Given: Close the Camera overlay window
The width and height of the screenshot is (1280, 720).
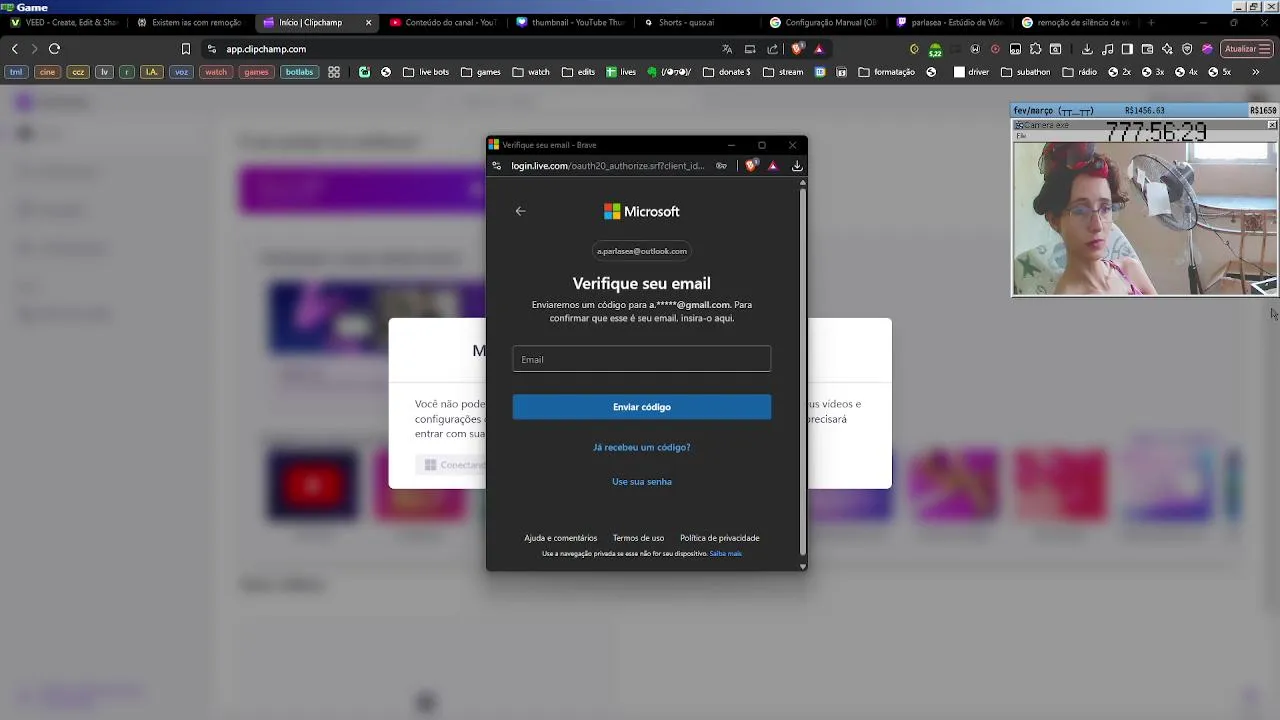Looking at the screenshot, I should 1272,125.
